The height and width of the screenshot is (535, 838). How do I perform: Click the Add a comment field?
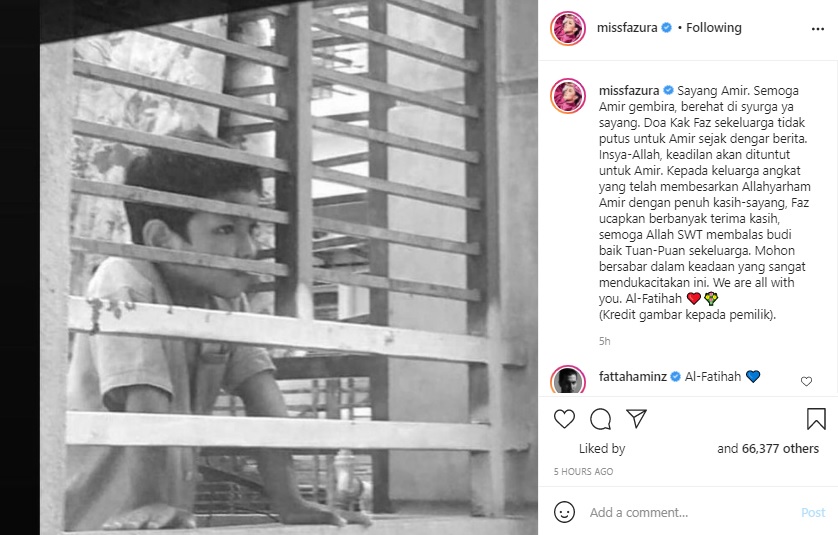click(x=689, y=513)
